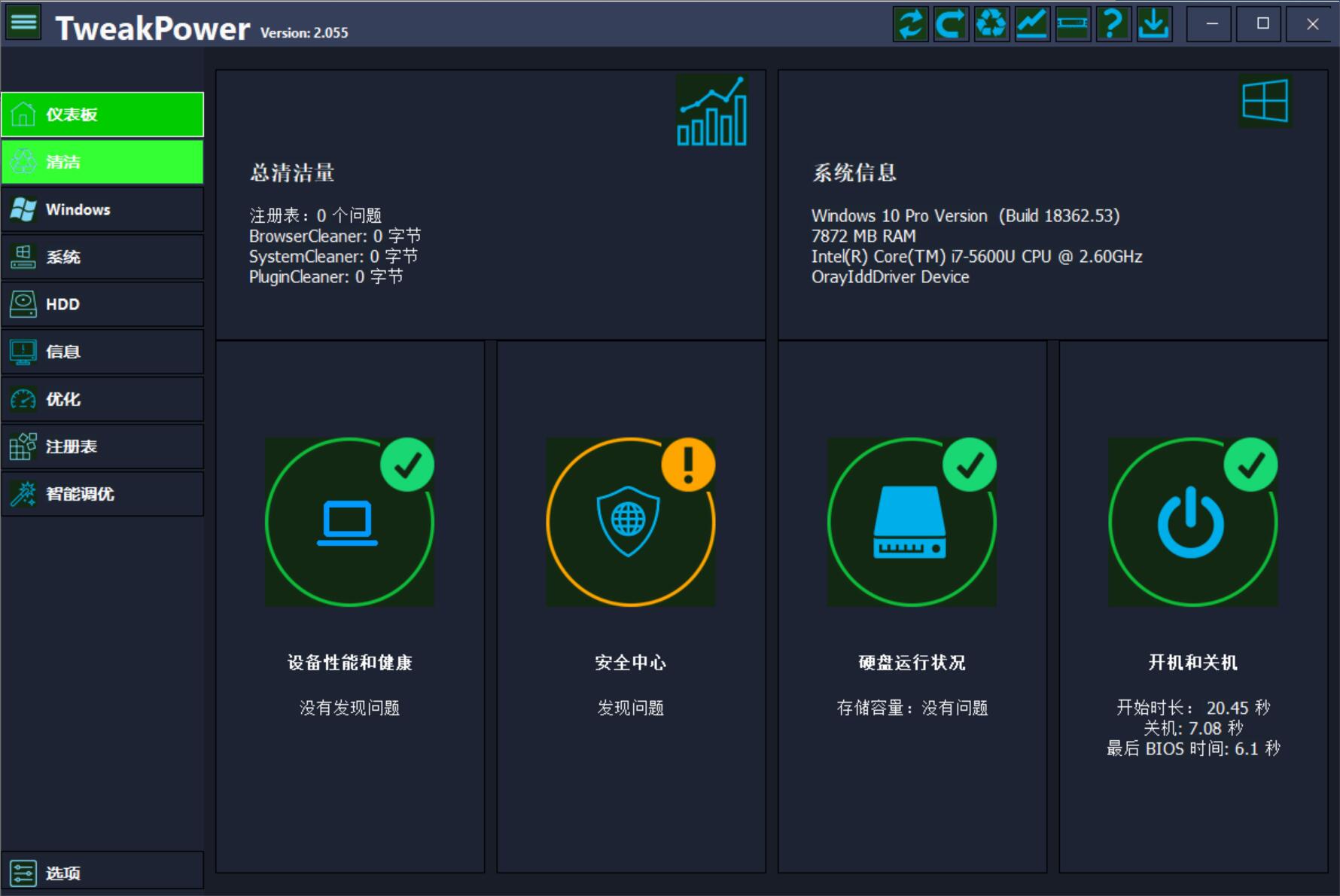Screen dimensions: 1340x896
Task: Open the performance chart icon in the toolbar
Action: (x=1032, y=23)
